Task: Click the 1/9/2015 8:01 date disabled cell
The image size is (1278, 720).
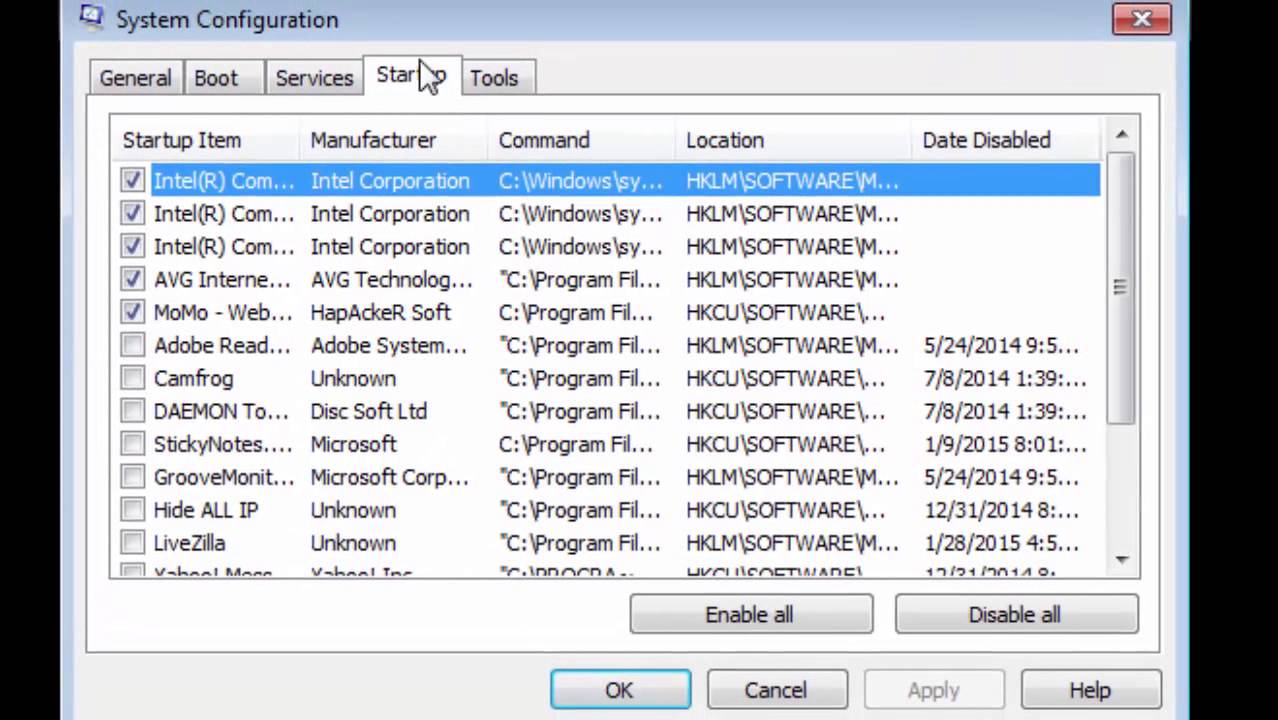Action: (1005, 444)
